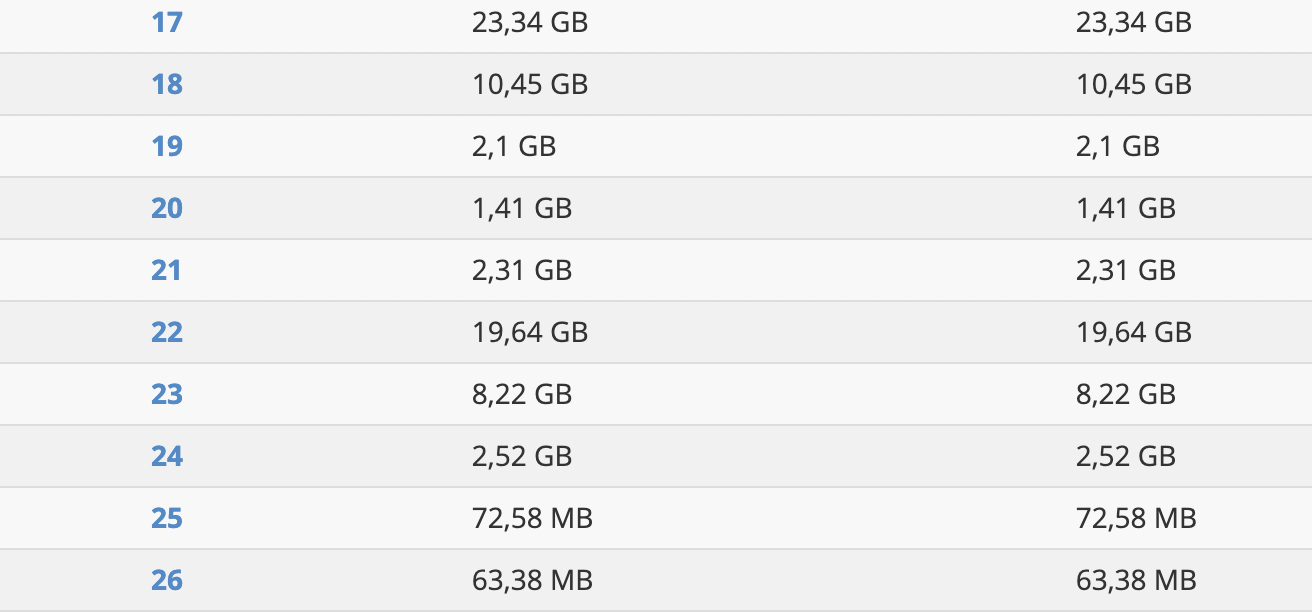
Task: Click link 23 in the list
Action: tap(167, 394)
